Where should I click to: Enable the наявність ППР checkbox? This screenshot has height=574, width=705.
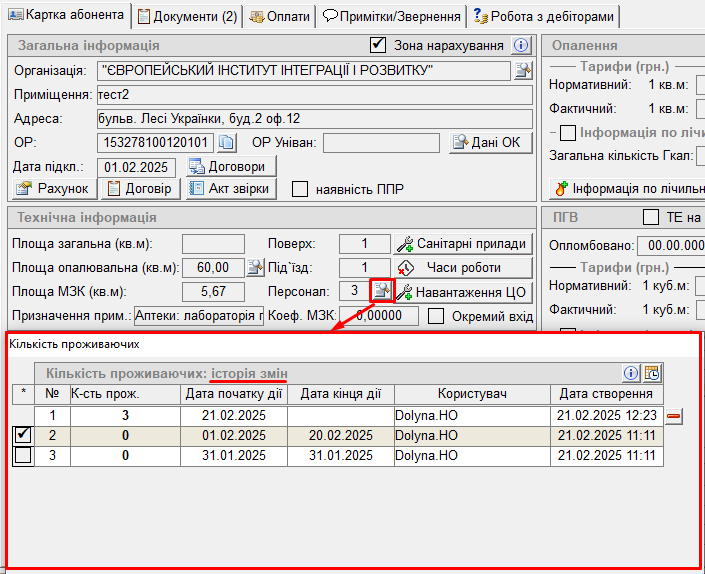[x=299, y=189]
